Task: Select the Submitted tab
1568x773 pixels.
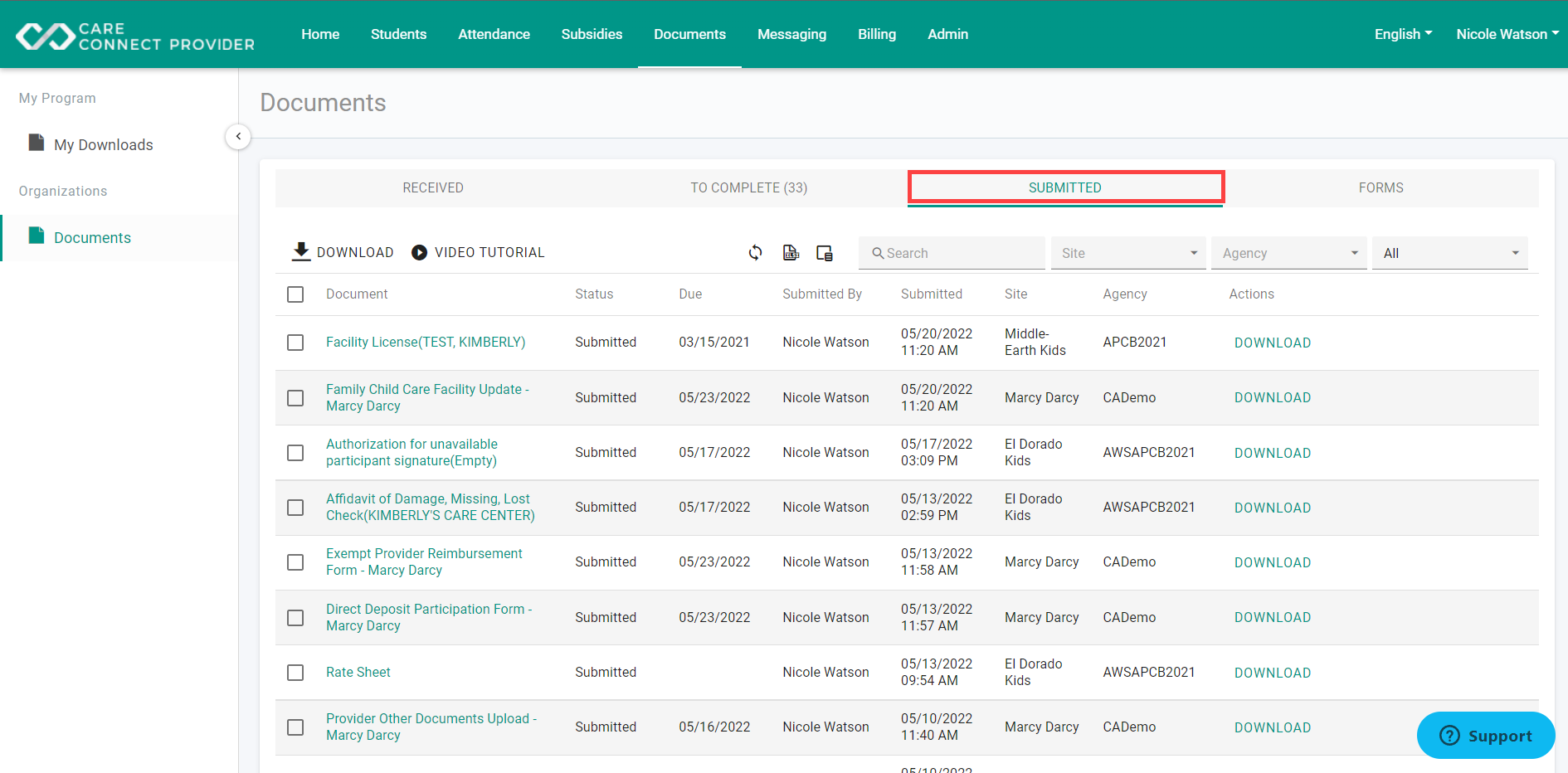Action: [x=1065, y=187]
